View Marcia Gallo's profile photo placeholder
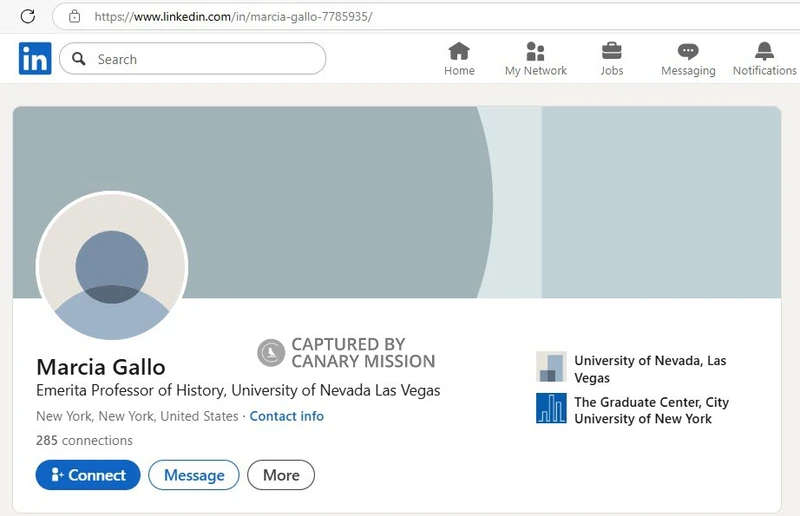The height and width of the screenshot is (516, 800). click(x=112, y=266)
